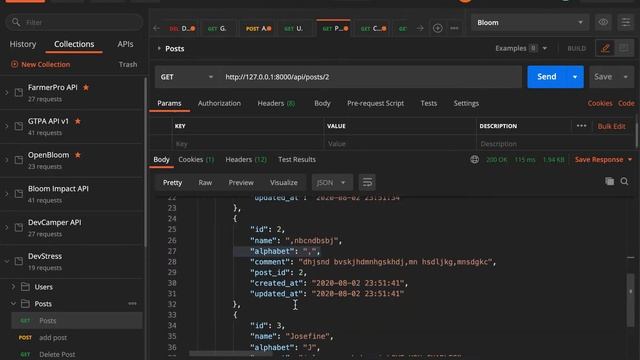
Task: Click the blue Send button
Action: (x=547, y=77)
